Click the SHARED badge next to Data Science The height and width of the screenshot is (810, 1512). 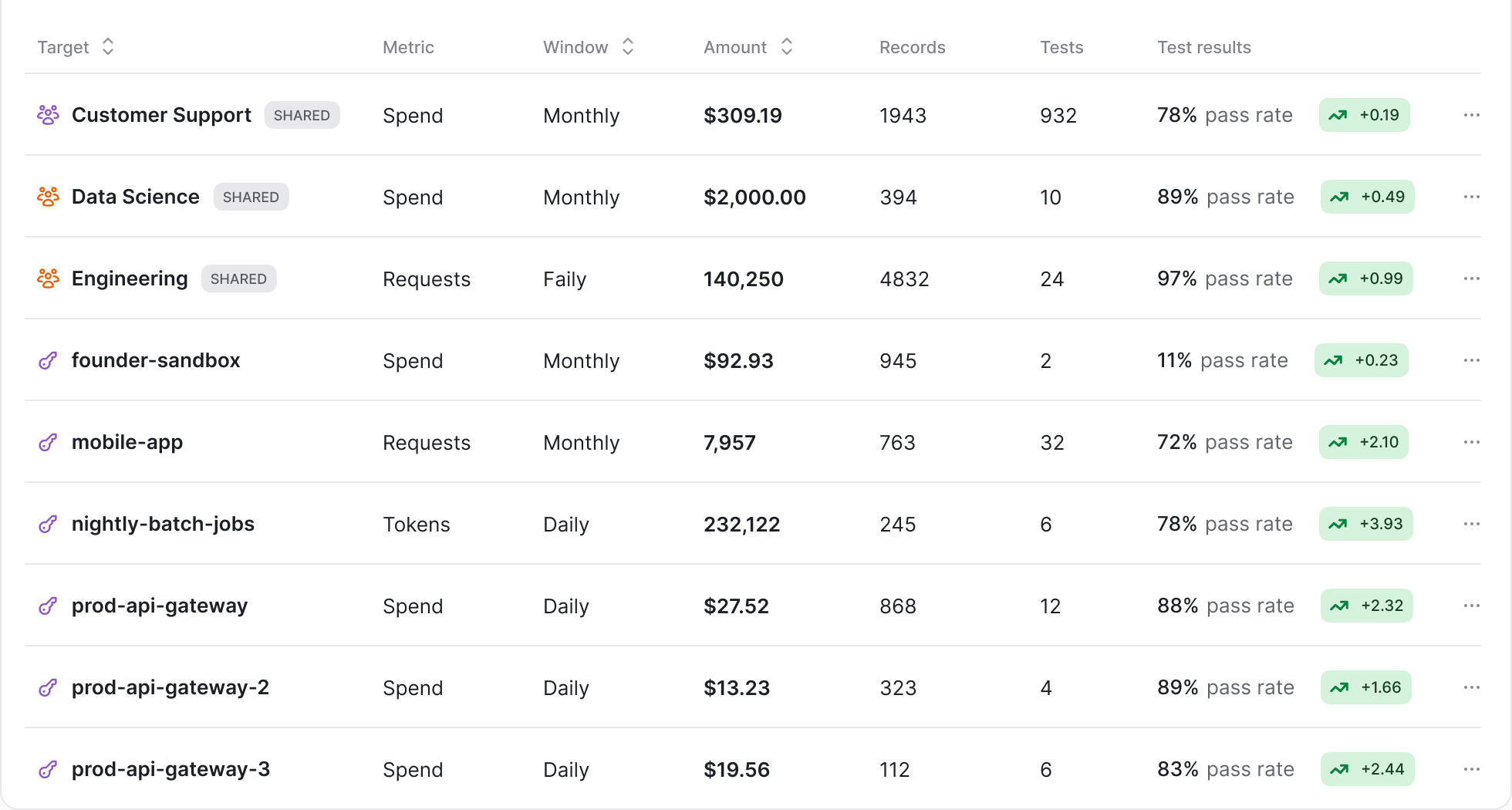coord(251,197)
